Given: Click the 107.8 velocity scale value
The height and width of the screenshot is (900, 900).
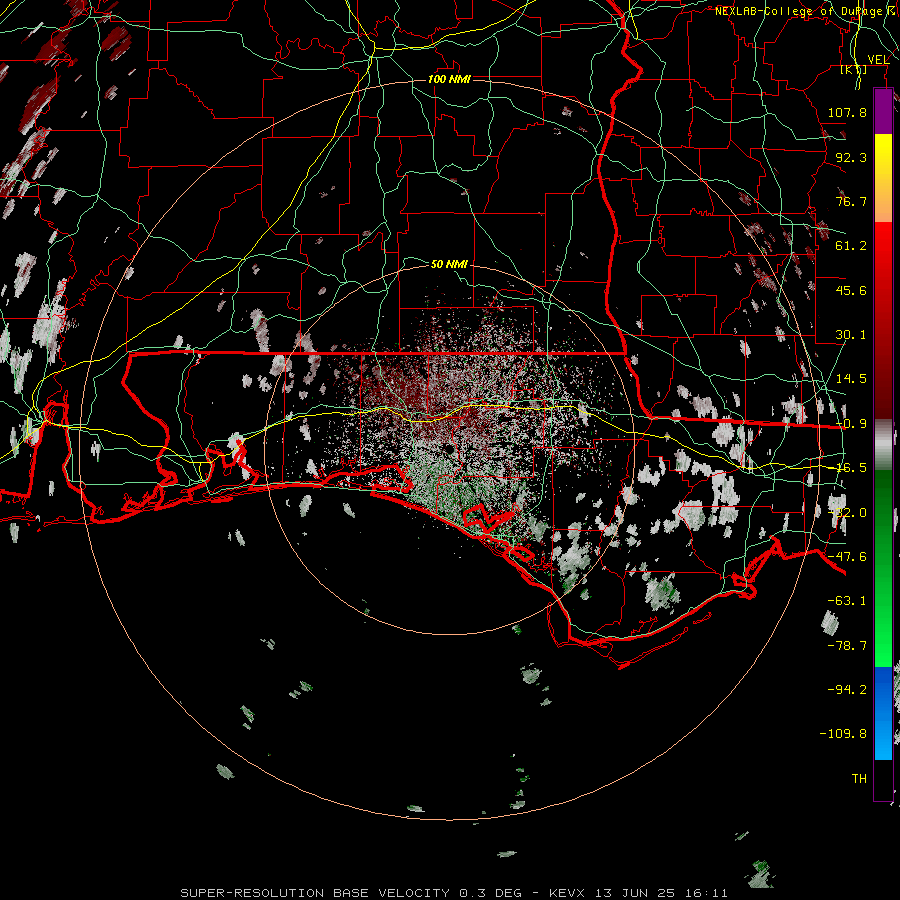Looking at the screenshot, I should click(847, 112).
